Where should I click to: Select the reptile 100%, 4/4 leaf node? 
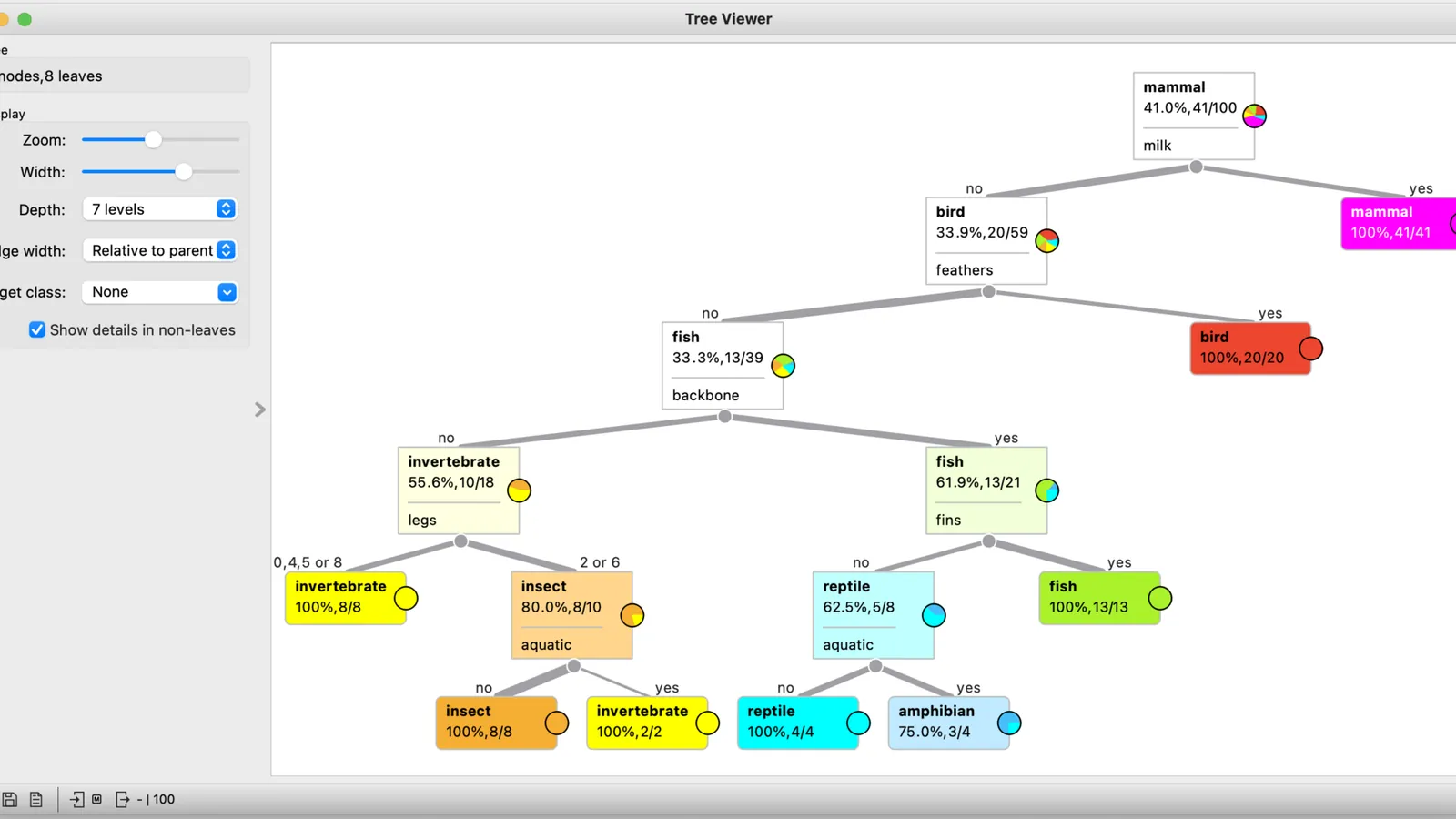point(798,723)
